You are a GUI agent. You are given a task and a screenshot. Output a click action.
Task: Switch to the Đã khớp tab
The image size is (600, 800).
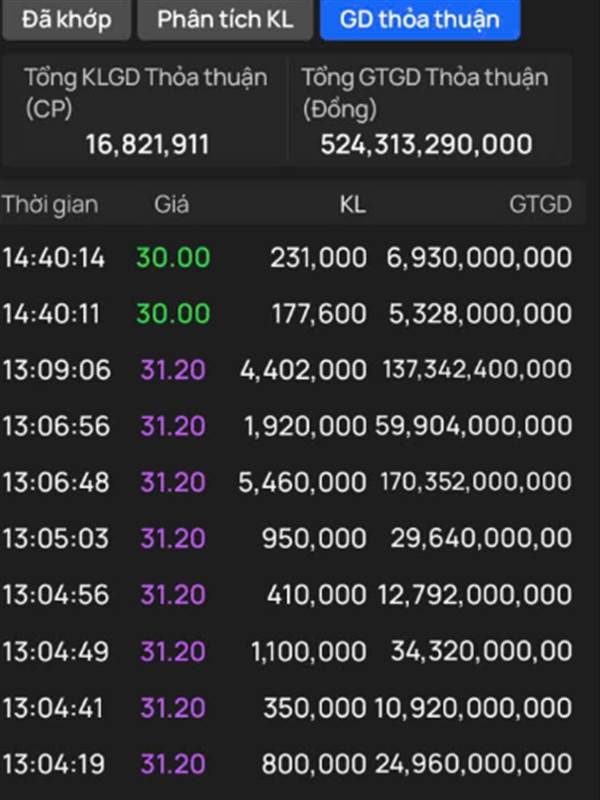click(66, 19)
